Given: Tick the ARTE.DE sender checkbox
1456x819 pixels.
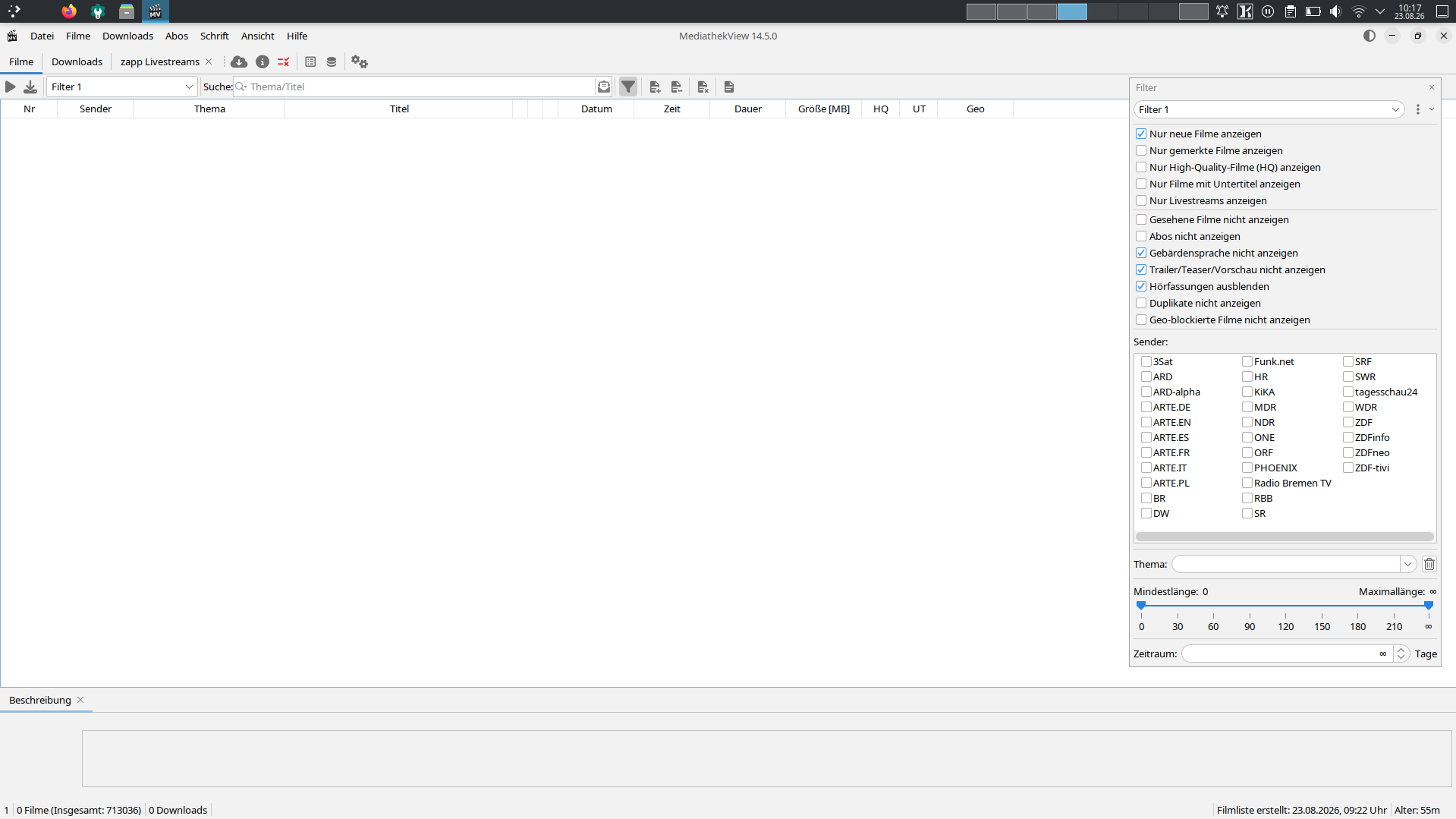Looking at the screenshot, I should [1146, 407].
